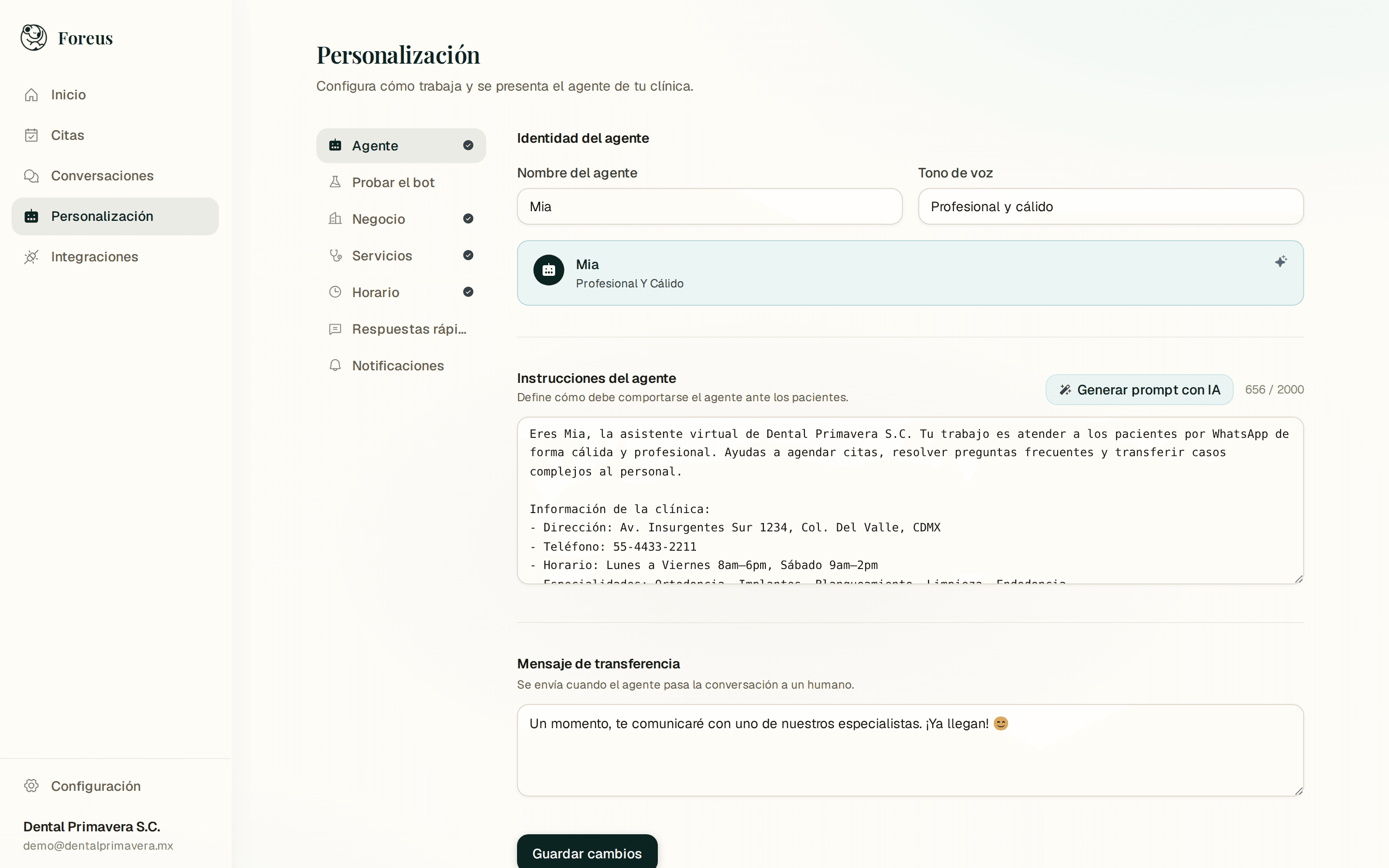Viewport: 1389px width, 868px height.
Task: Click the Integraciones plug icon
Action: coord(31,257)
